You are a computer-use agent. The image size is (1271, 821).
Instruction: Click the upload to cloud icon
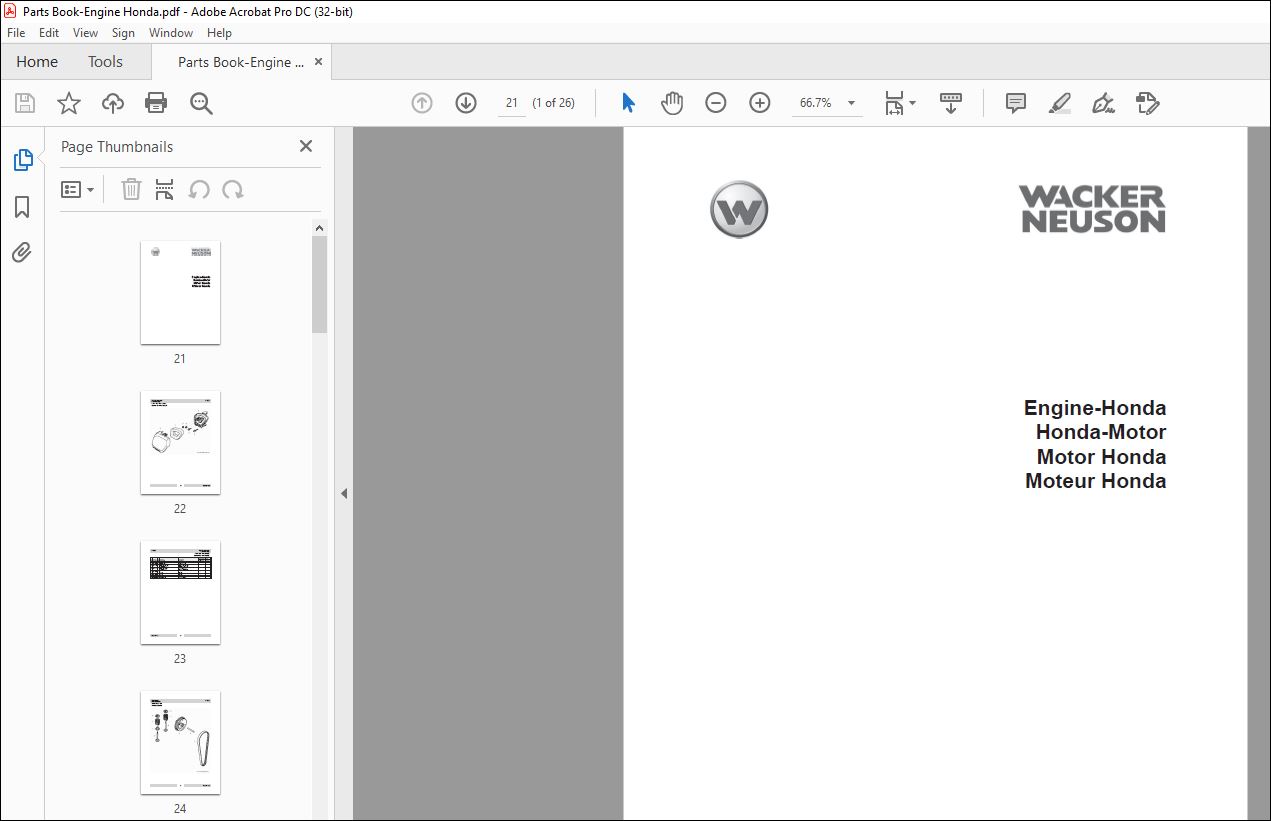pyautogui.click(x=113, y=103)
